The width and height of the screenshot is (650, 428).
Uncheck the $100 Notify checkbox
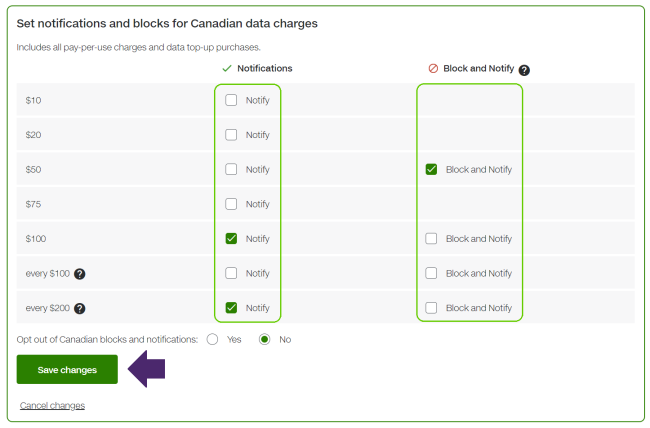tap(231, 239)
